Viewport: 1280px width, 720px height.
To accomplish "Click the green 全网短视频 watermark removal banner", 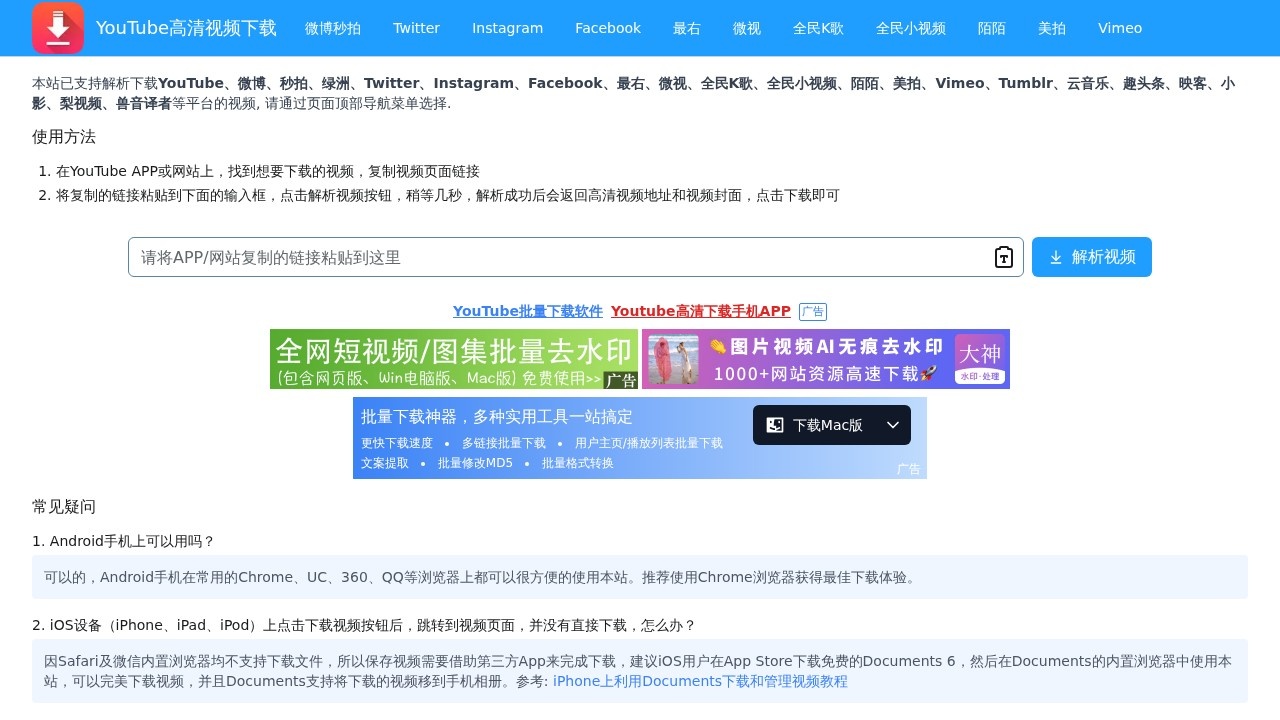I will click(x=453, y=359).
